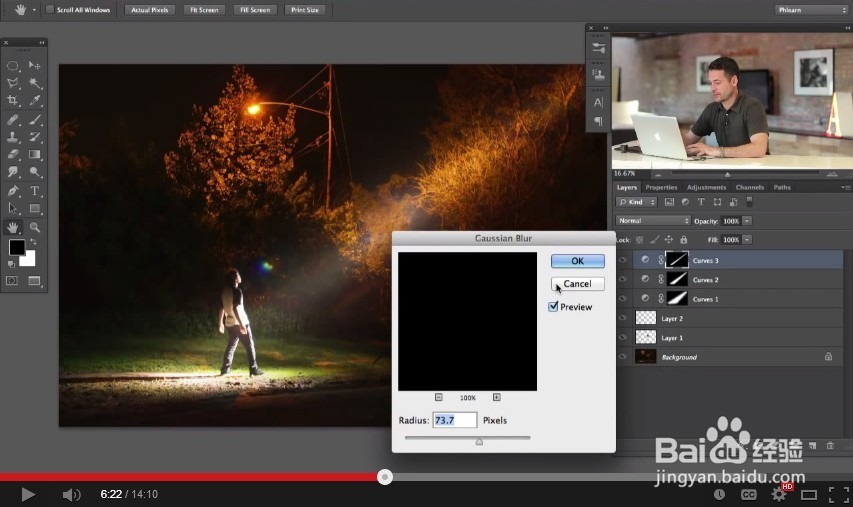The image size is (853, 507).
Task: Filter layers by pixel type
Action: coord(669,202)
